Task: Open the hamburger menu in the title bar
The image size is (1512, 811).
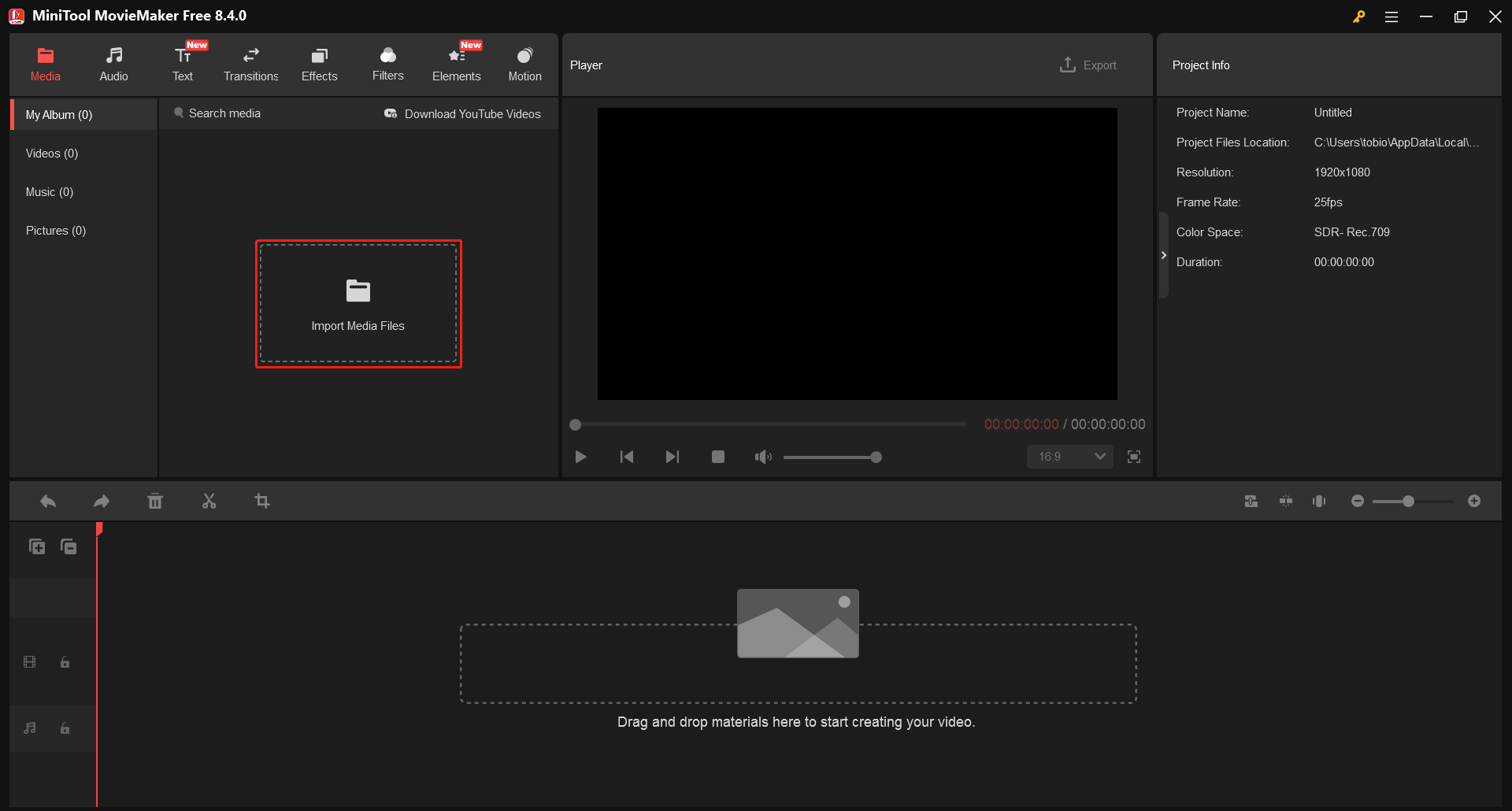Action: 1392,16
